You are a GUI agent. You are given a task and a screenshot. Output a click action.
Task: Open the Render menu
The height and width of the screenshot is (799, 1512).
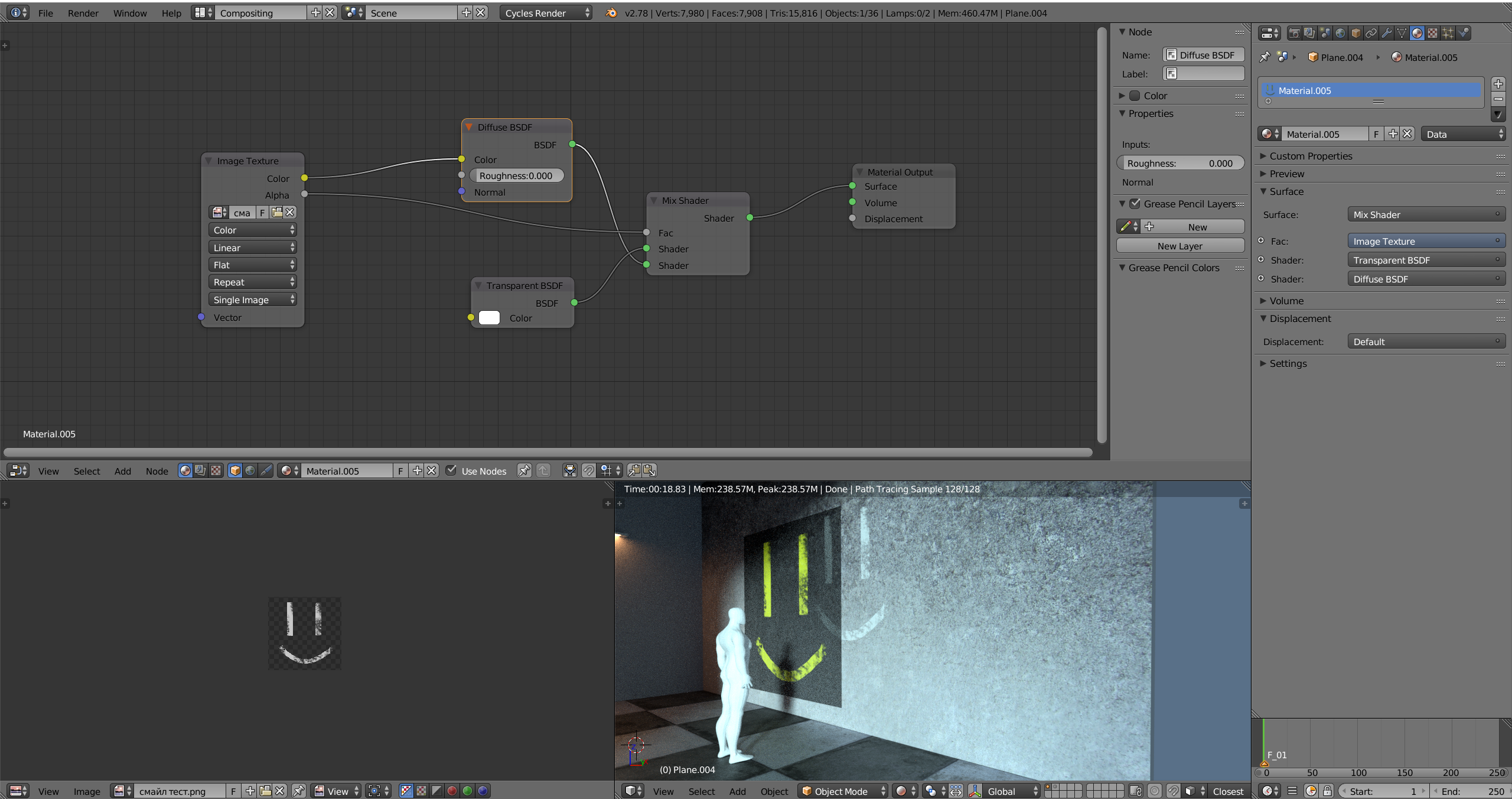83,13
